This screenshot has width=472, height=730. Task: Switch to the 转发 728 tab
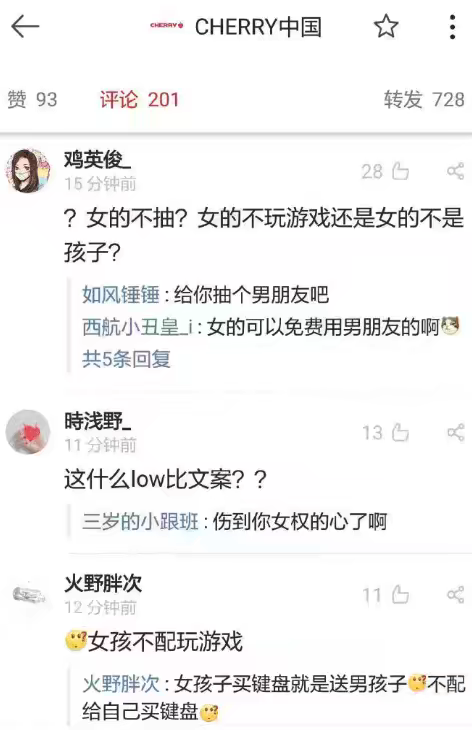[x=424, y=99]
